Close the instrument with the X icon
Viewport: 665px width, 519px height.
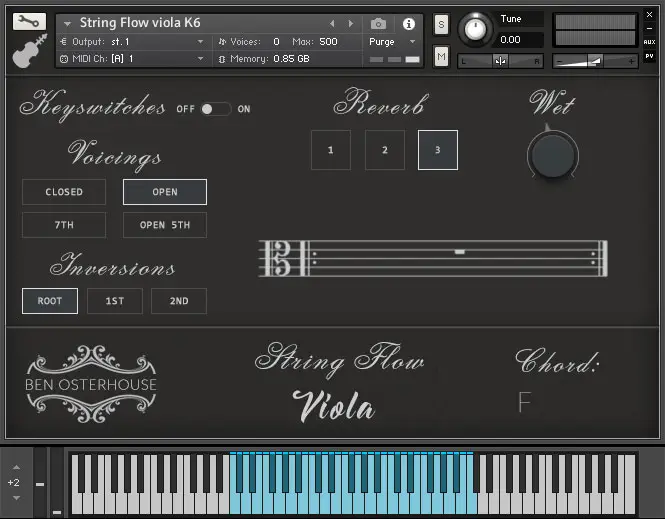[649, 14]
